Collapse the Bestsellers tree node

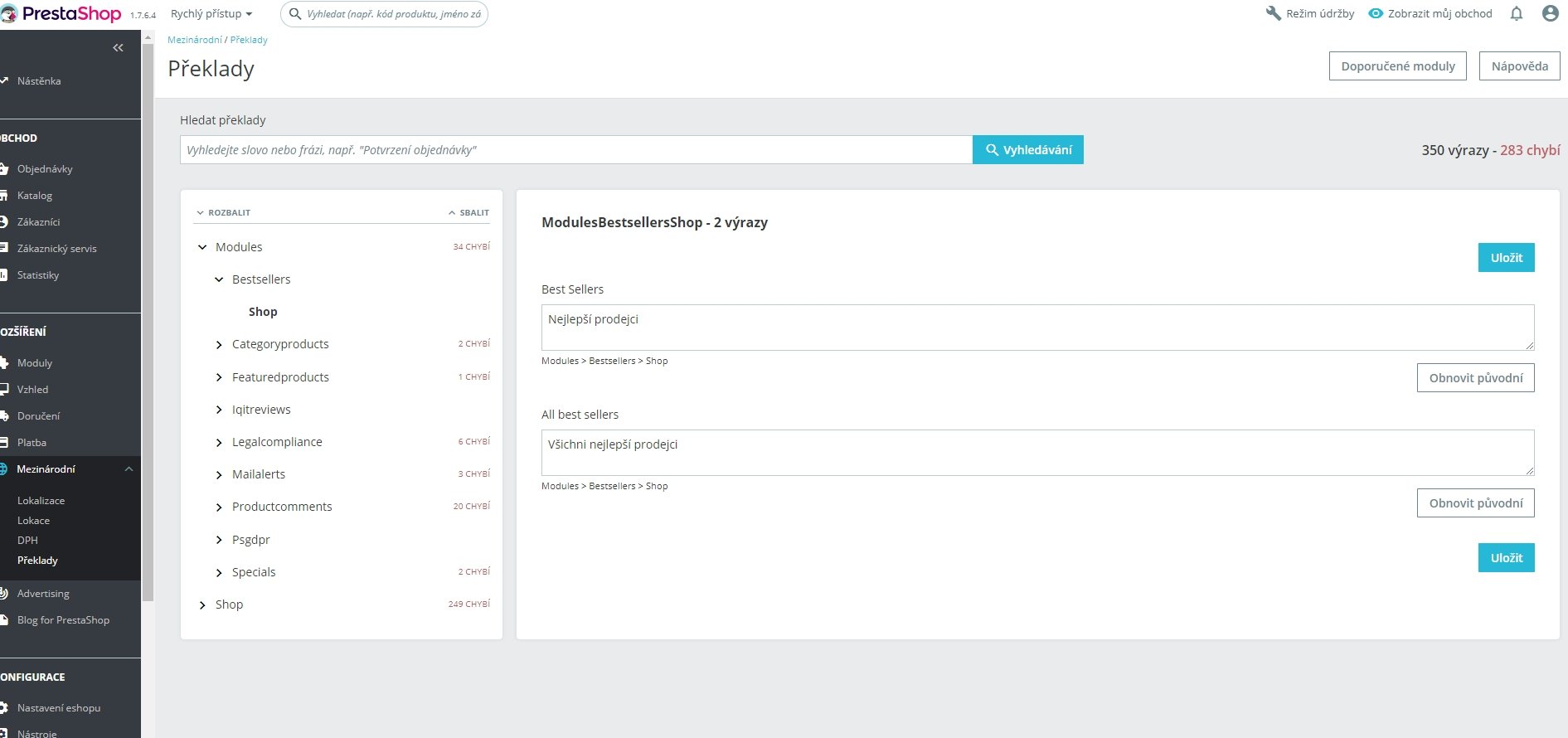[219, 279]
